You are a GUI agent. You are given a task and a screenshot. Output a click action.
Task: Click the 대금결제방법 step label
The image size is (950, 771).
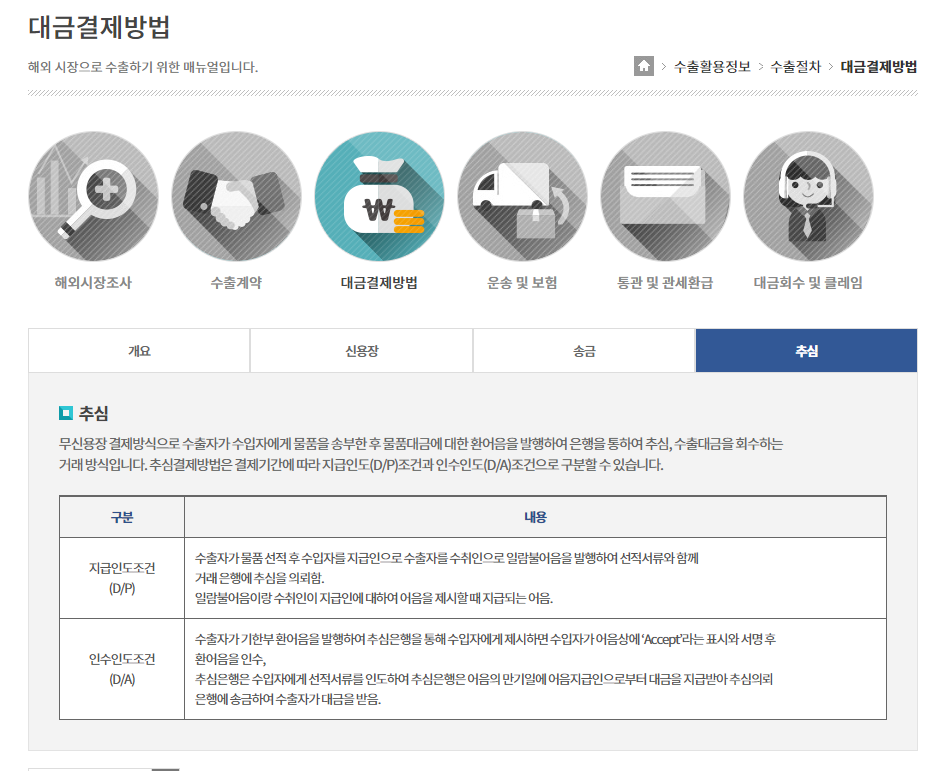[x=379, y=283]
